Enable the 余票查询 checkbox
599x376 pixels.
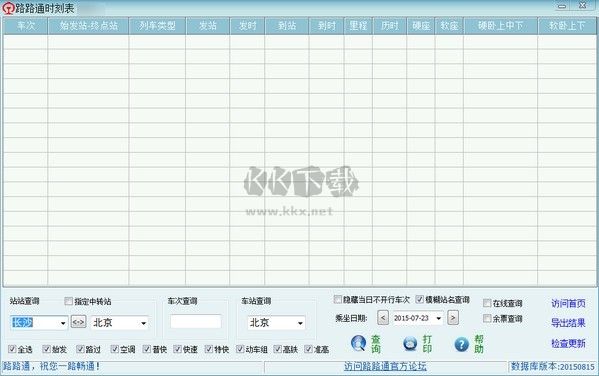[x=487, y=318]
